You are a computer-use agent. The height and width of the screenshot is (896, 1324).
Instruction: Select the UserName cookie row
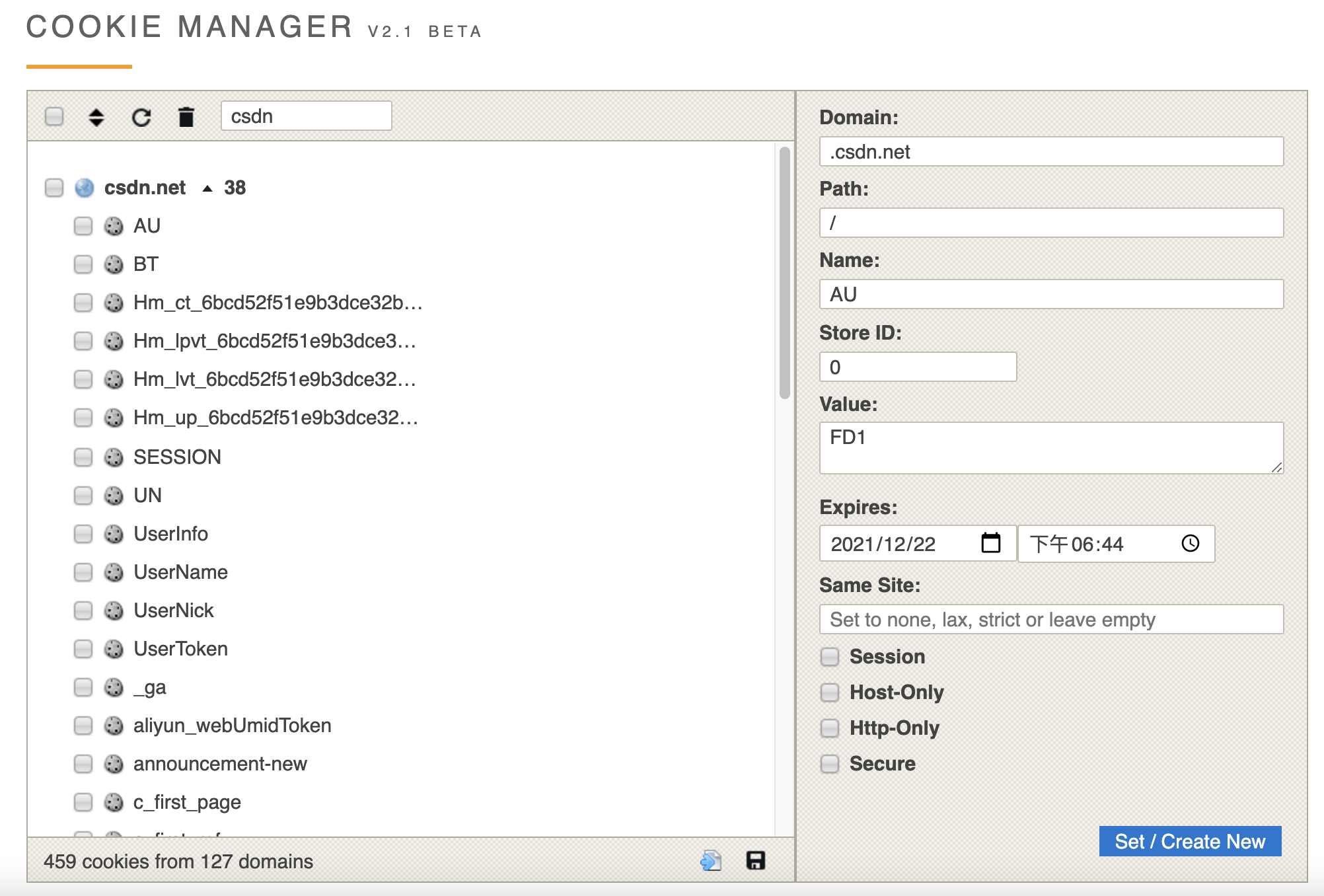click(x=180, y=572)
